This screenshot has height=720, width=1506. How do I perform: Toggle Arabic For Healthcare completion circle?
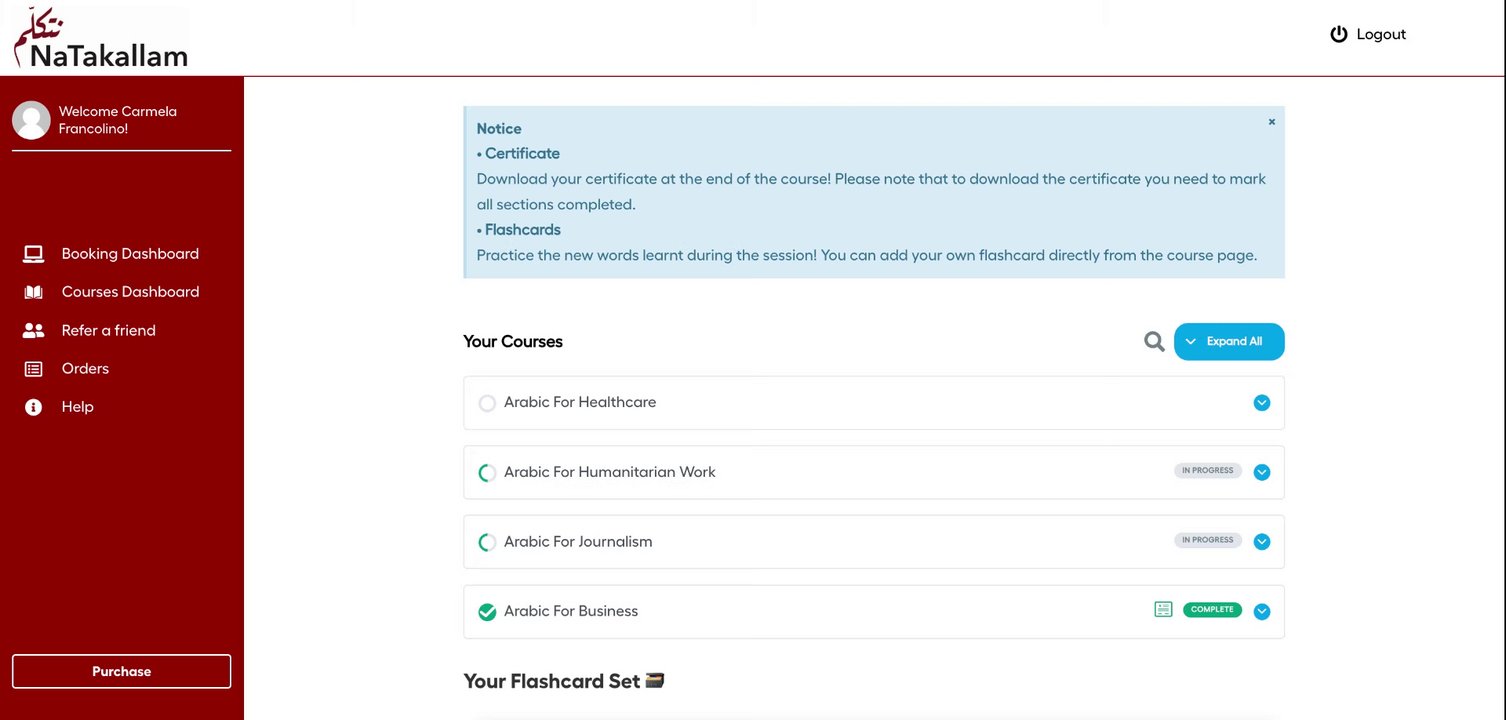[x=487, y=403]
